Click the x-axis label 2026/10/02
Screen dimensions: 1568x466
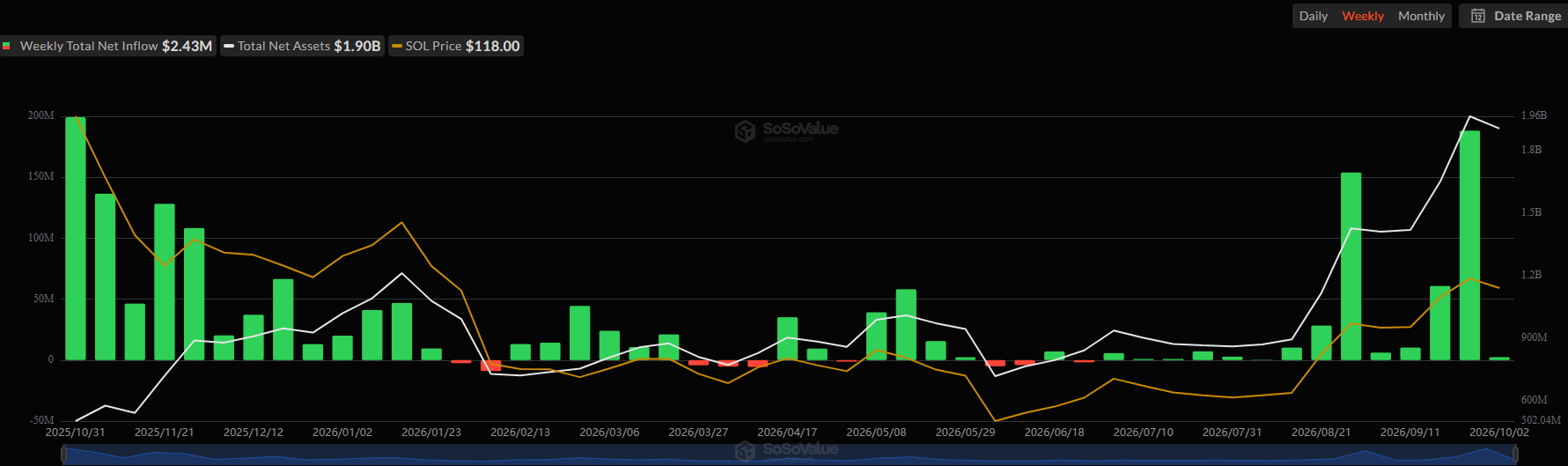pyautogui.click(x=1499, y=433)
